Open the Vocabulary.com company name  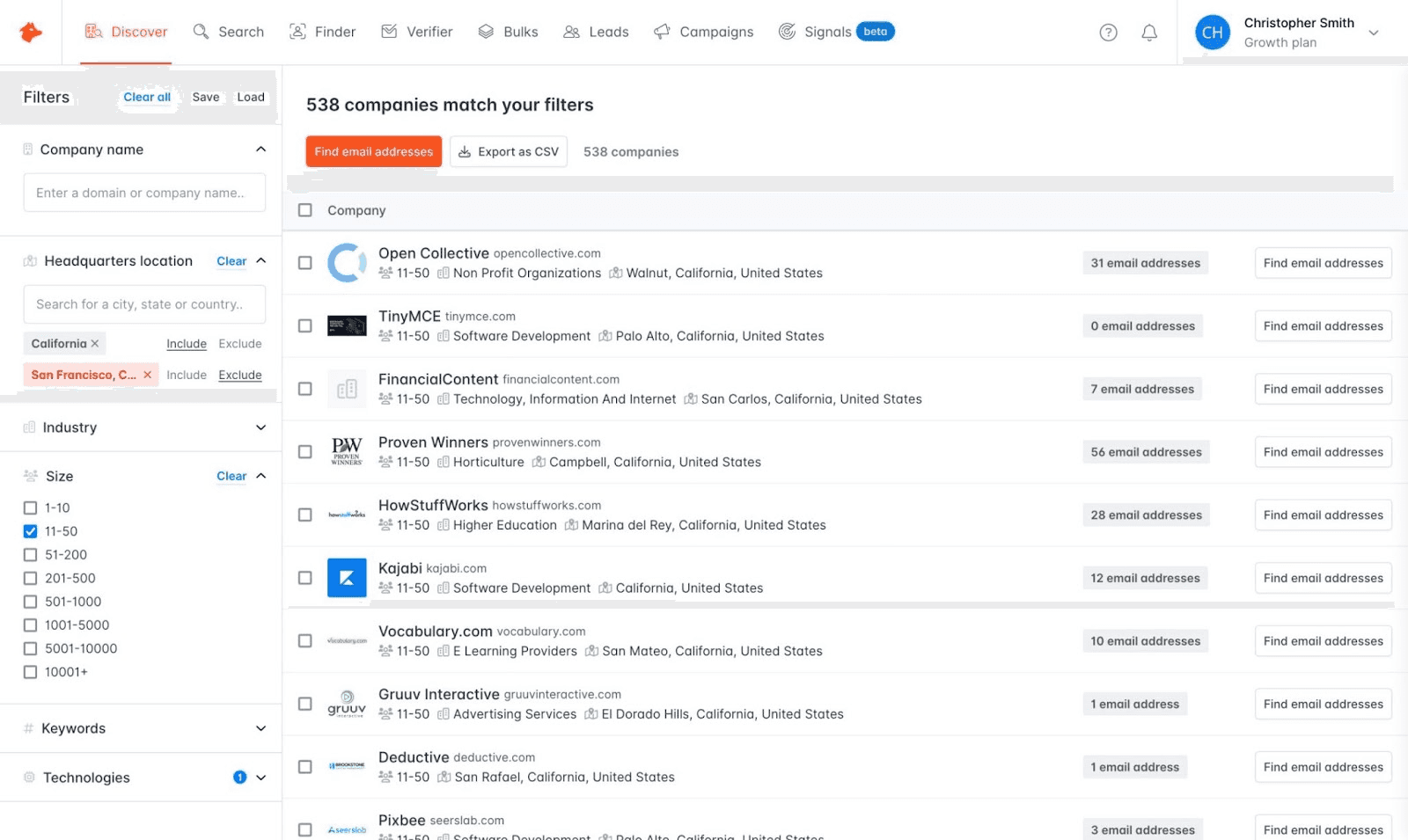click(x=435, y=632)
